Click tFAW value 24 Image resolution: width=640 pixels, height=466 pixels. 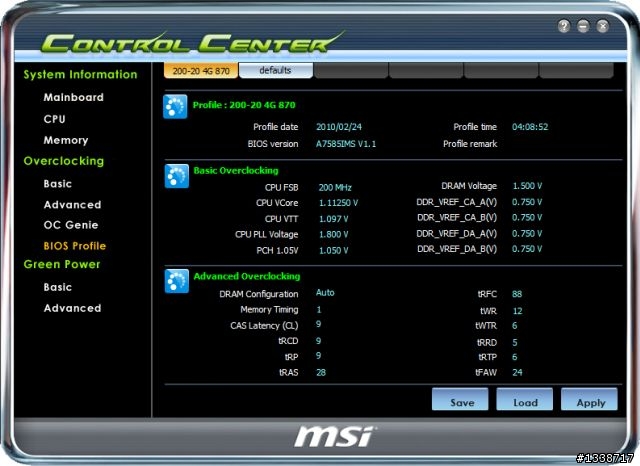pos(517,372)
